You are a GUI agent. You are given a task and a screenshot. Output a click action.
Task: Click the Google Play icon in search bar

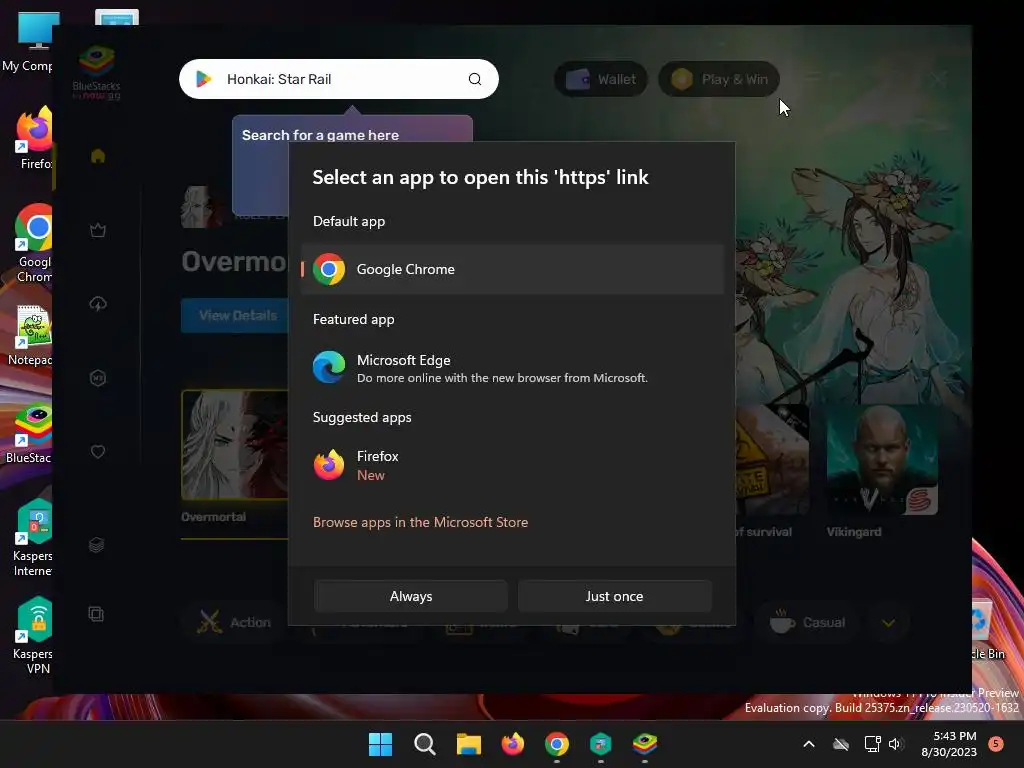click(x=204, y=79)
